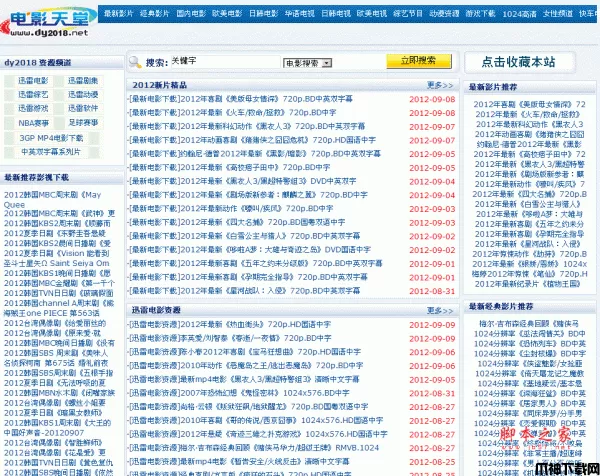Click the 电影天堂 dy2018.net logo

point(48,22)
